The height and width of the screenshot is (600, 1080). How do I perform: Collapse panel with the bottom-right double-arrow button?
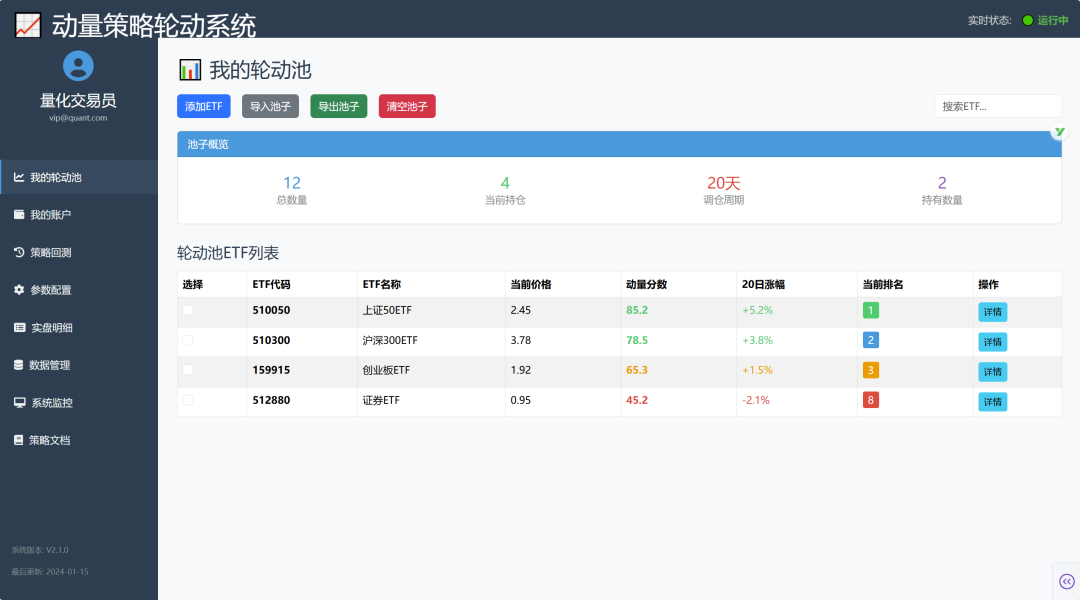coord(1067,581)
